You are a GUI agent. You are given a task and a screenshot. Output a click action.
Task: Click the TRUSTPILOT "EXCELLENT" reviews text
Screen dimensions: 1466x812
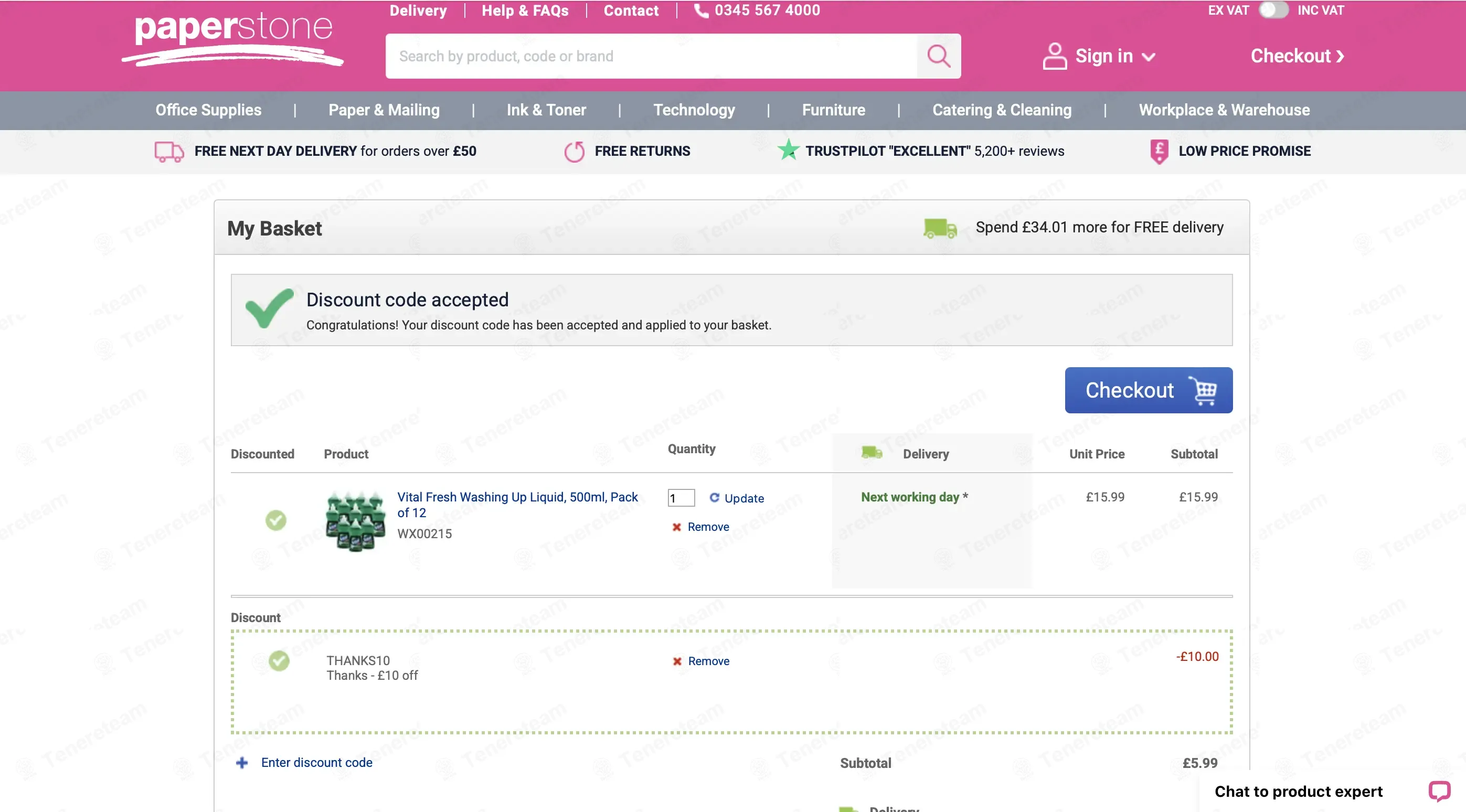(934, 152)
